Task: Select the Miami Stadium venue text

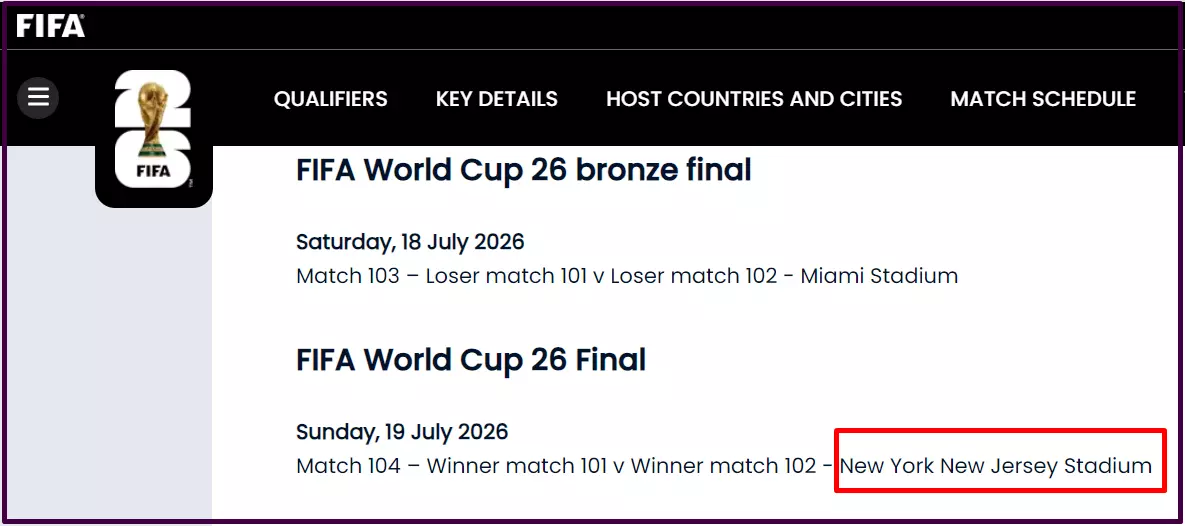Action: tap(879, 276)
